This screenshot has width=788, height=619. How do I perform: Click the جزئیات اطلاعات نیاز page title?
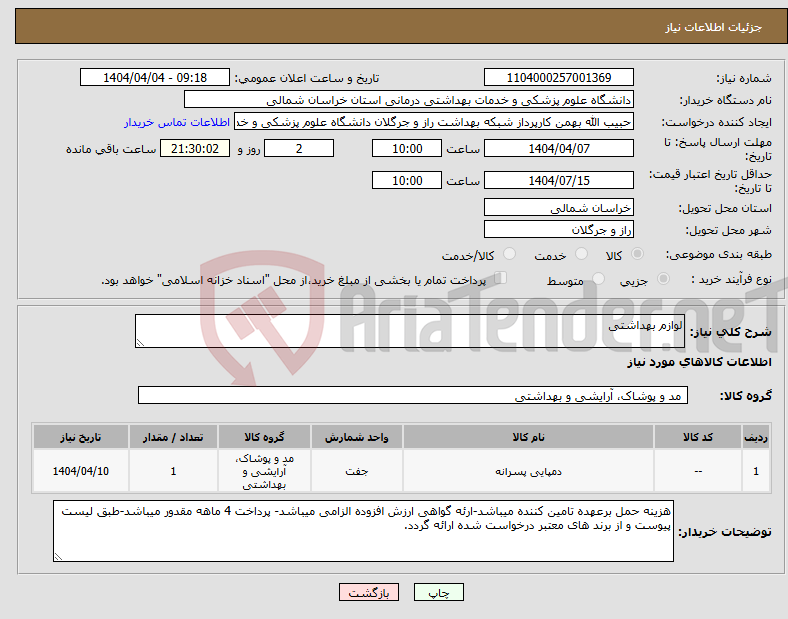click(714, 27)
